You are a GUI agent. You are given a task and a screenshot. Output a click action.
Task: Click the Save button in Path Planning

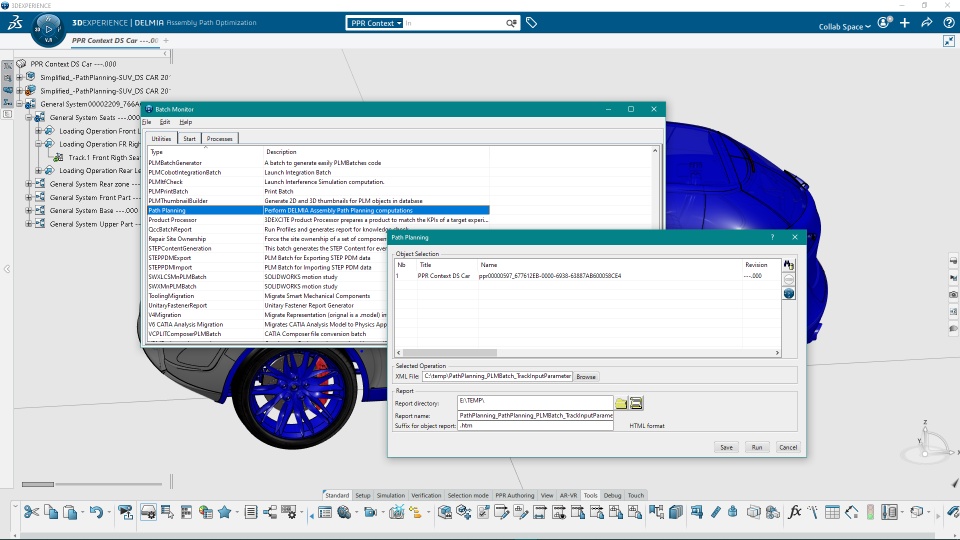click(x=726, y=447)
